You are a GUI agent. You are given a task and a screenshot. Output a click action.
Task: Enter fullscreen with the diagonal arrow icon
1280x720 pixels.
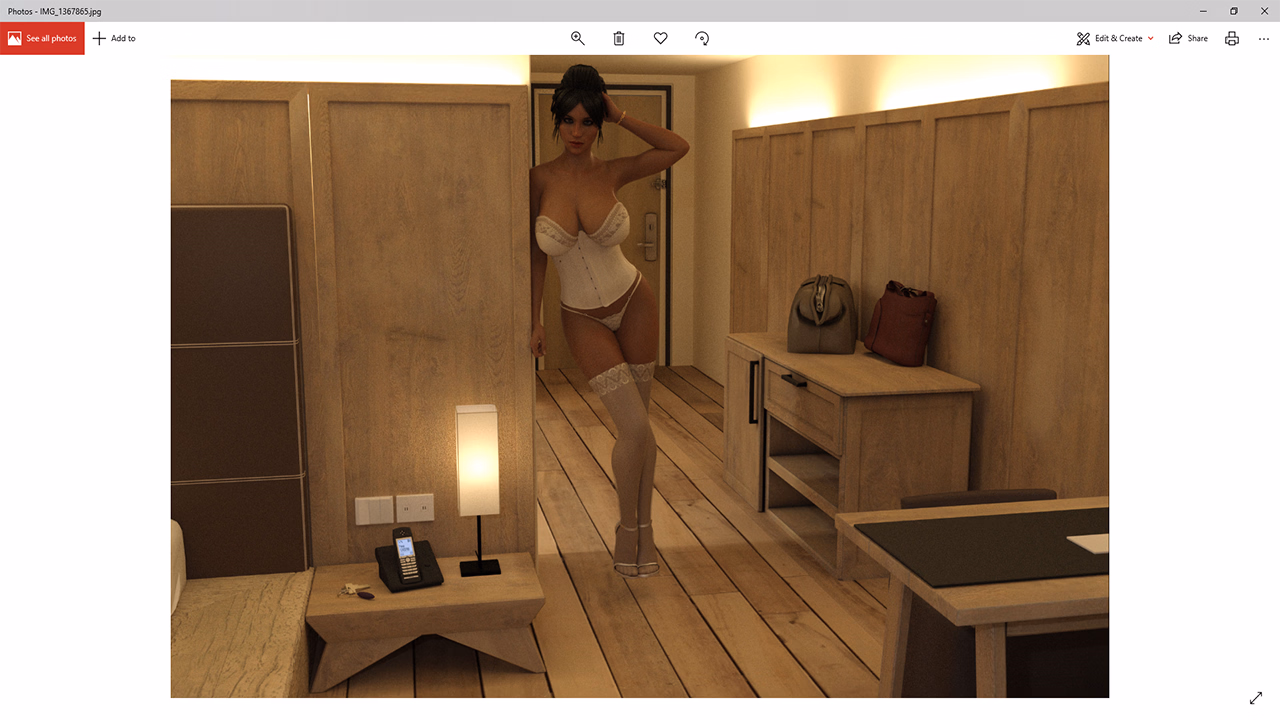point(1256,697)
